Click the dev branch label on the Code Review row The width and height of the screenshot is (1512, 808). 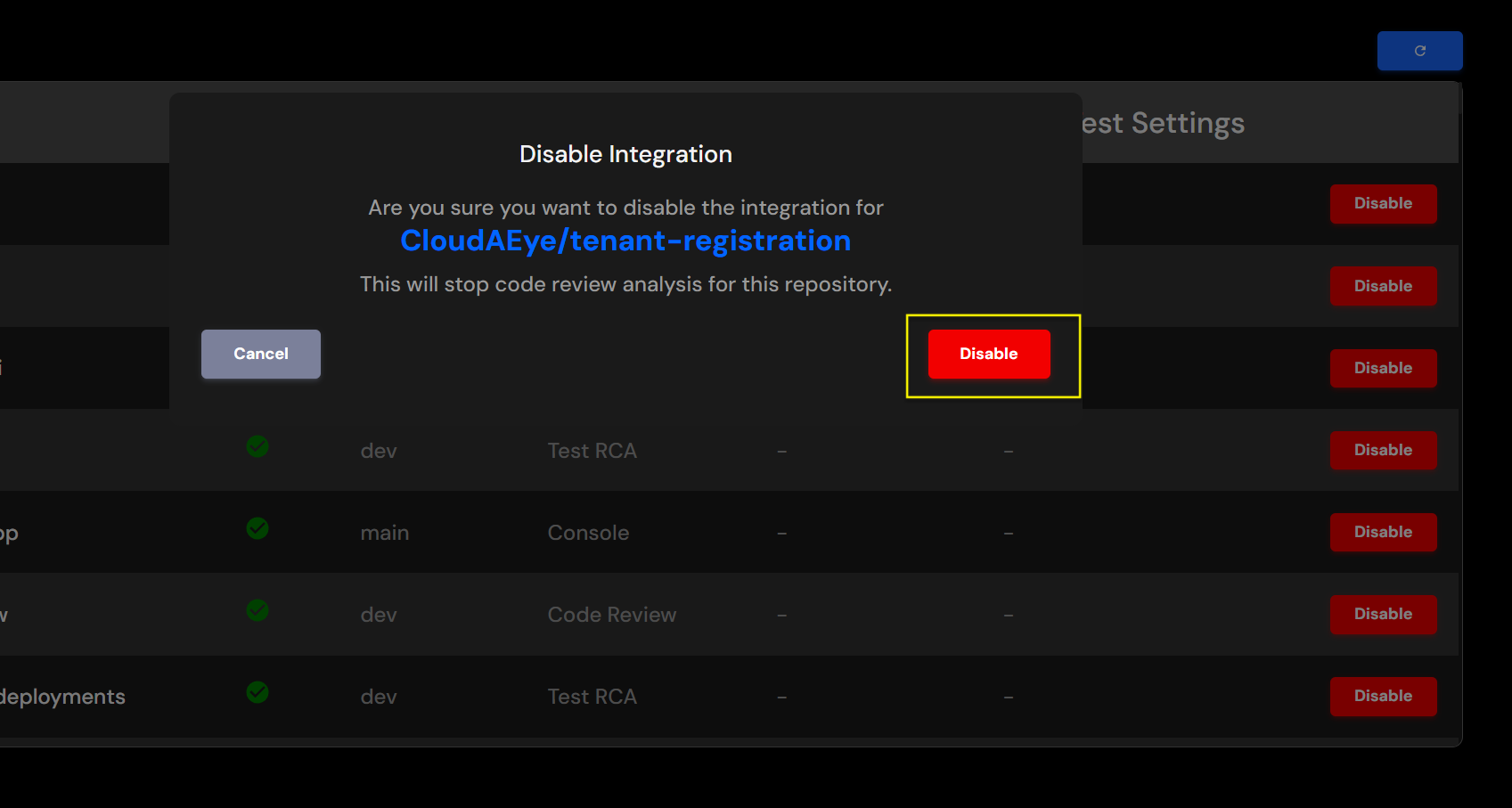point(378,614)
